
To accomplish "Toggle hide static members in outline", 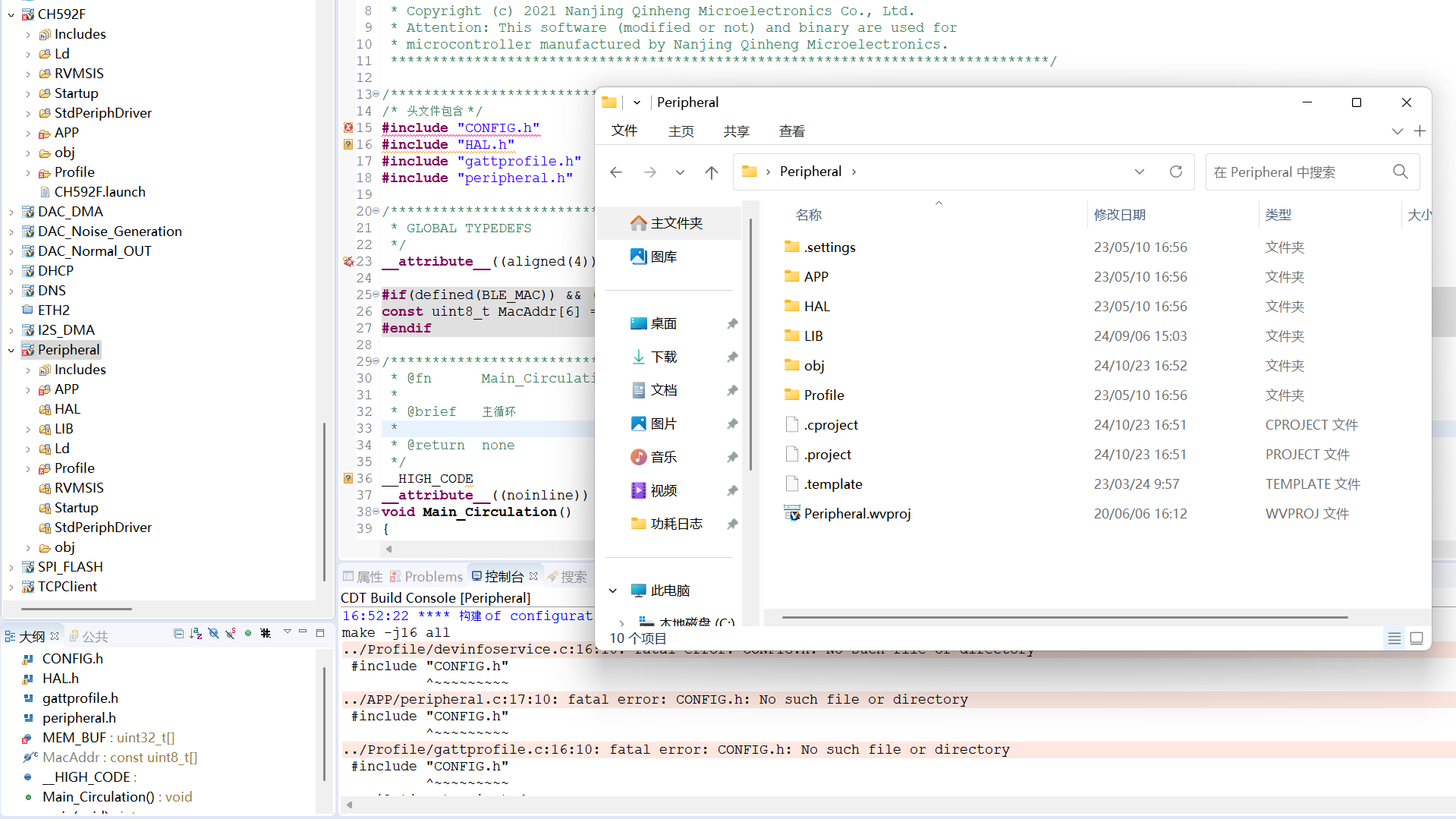I will (x=231, y=634).
